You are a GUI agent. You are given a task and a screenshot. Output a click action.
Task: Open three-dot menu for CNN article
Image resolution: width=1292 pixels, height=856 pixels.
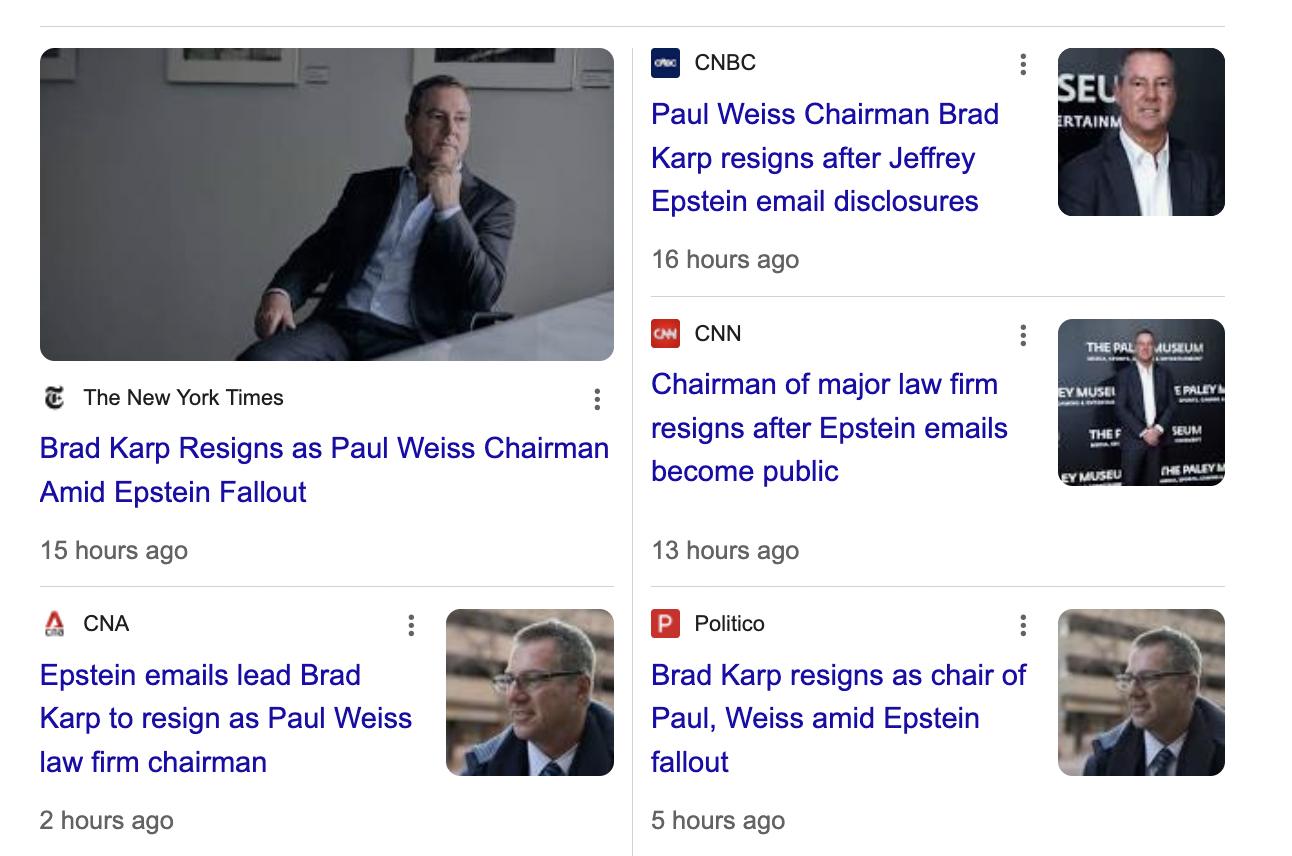(x=1022, y=336)
